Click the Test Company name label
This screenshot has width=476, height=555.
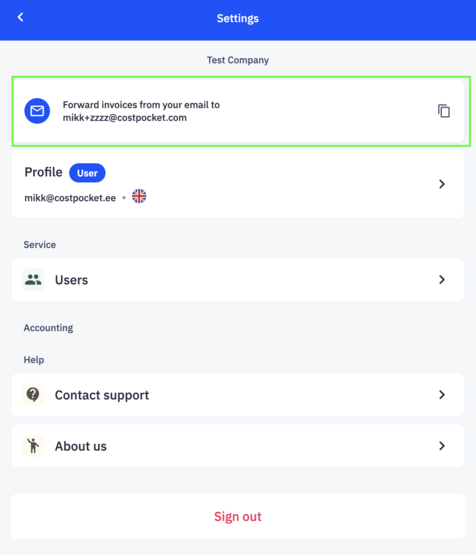pyautogui.click(x=238, y=60)
